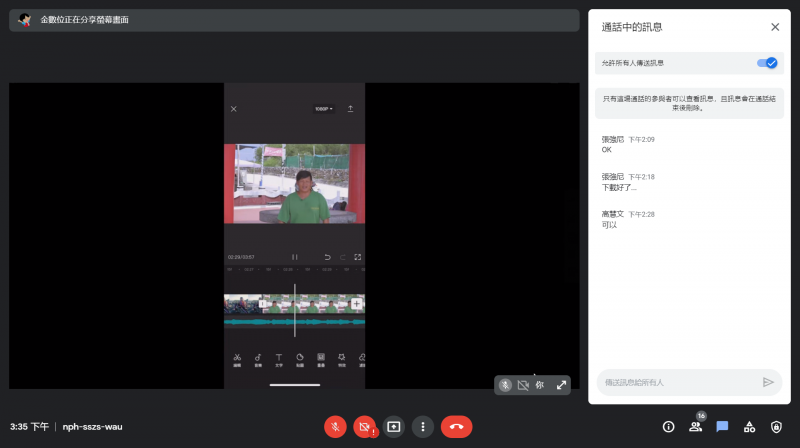Viewport: 800px width, 448px height.
Task: Click the export upload icon in editor
Action: click(351, 108)
